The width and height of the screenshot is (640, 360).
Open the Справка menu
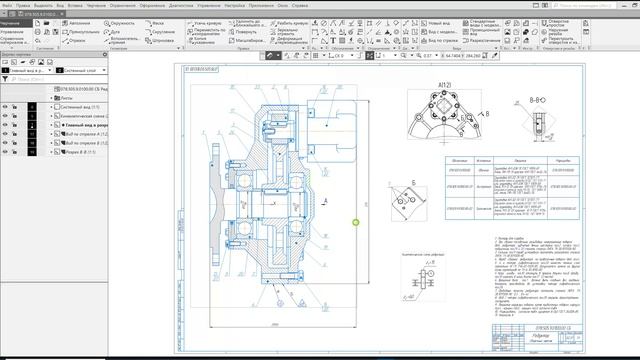300,6
